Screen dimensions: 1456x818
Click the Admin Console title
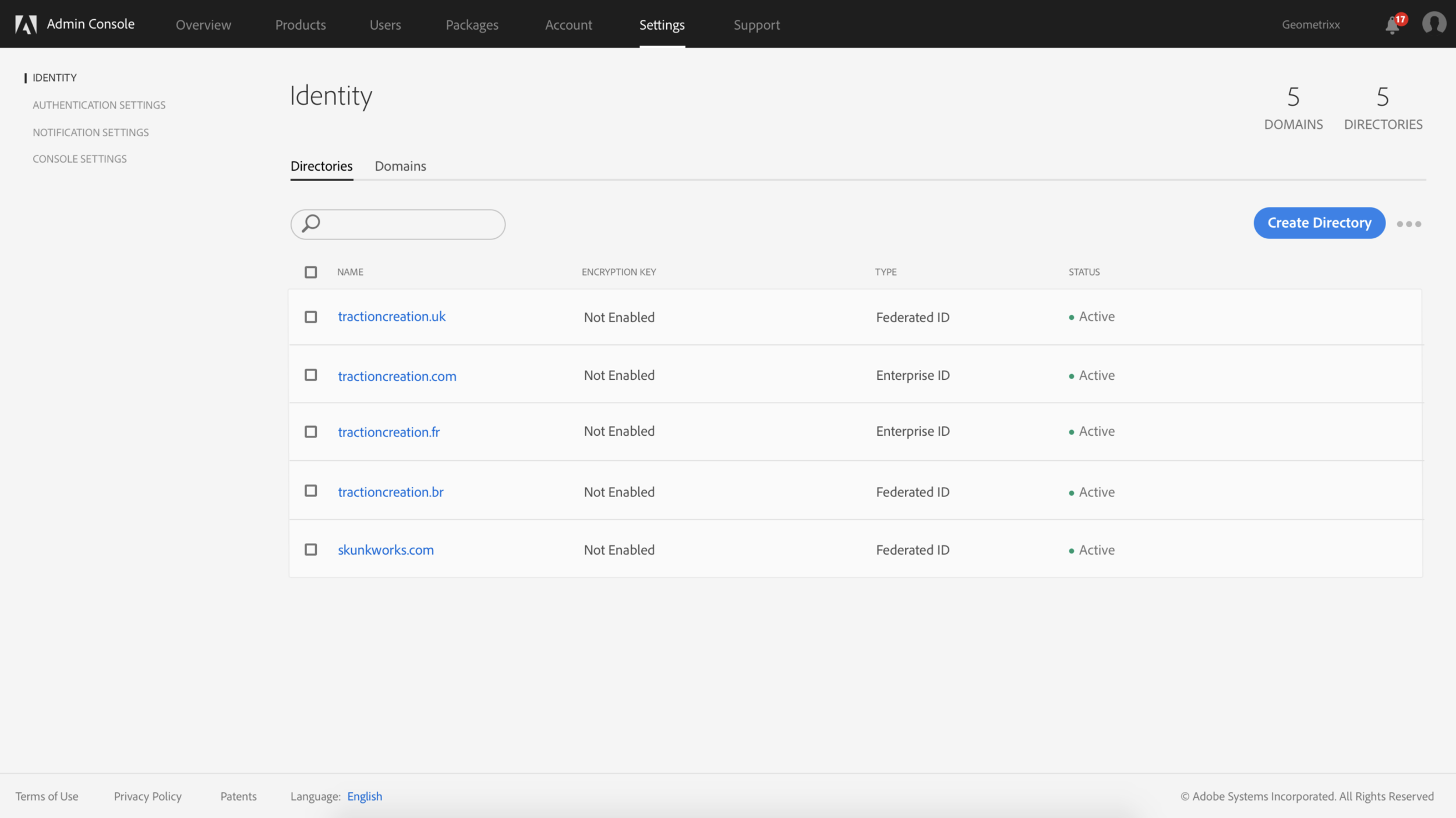[x=90, y=24]
